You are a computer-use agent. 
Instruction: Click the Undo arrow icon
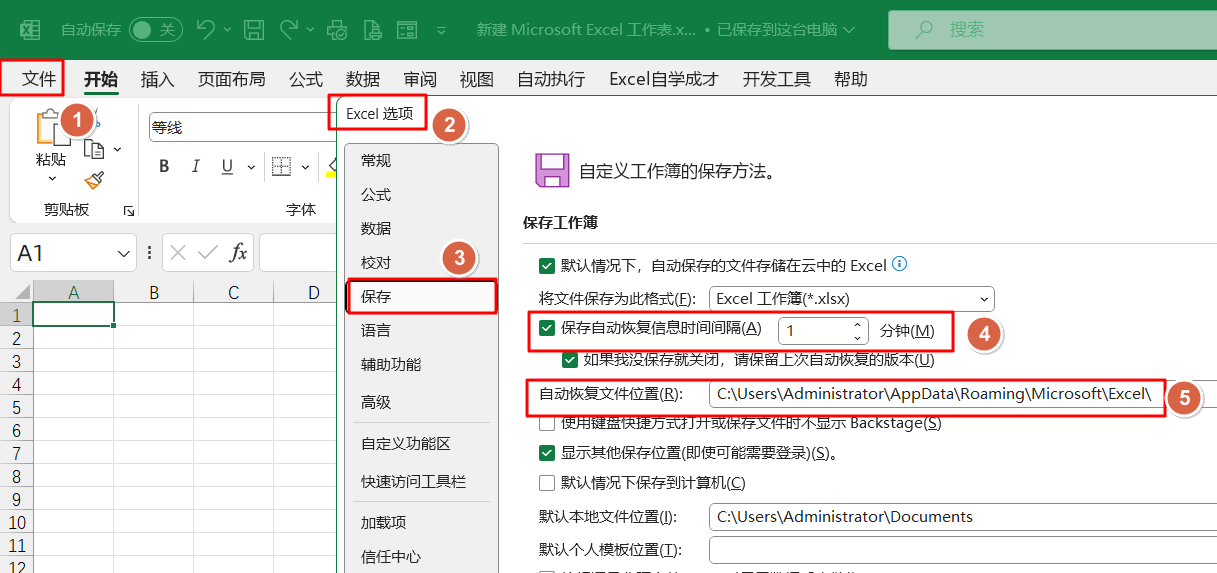point(206,30)
